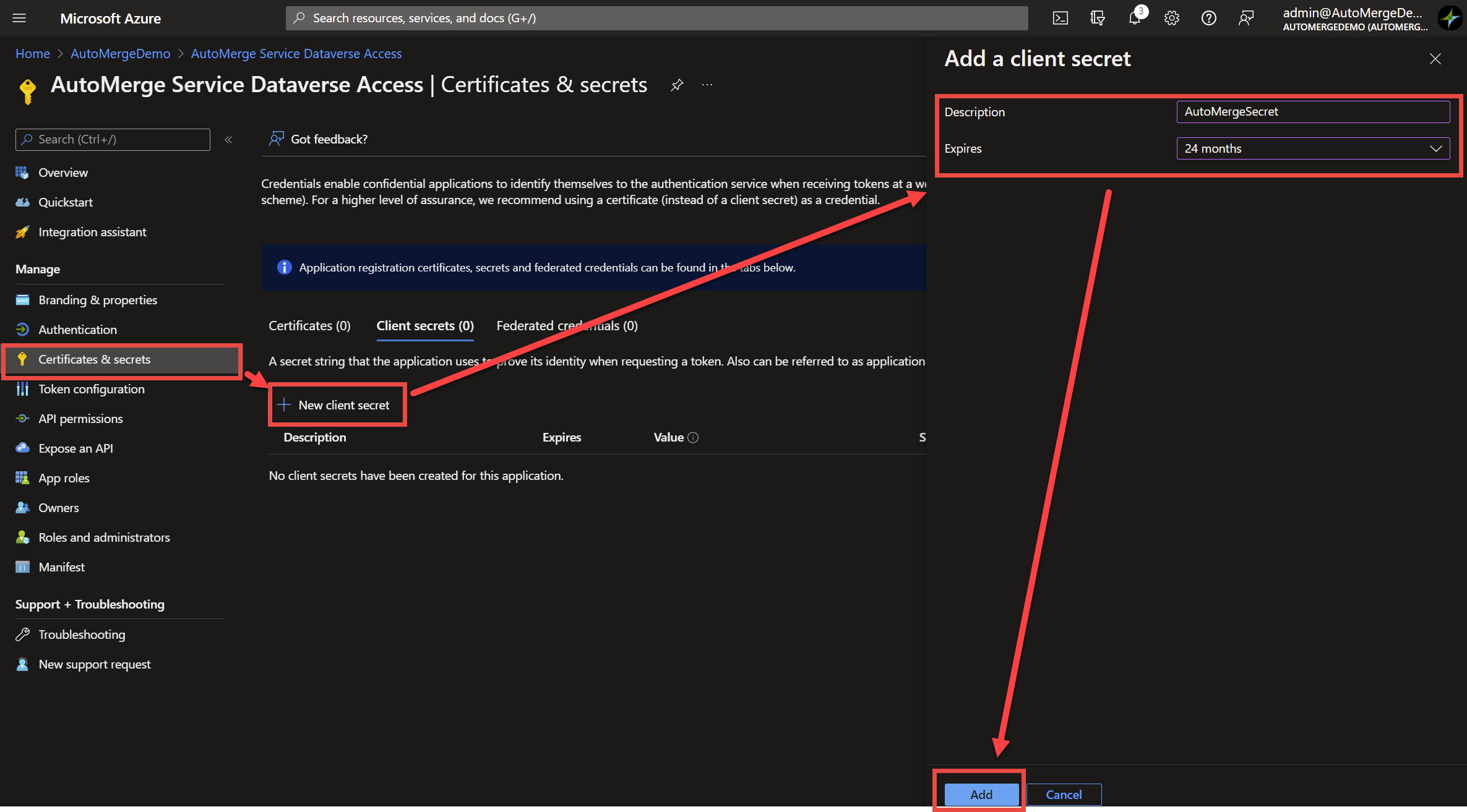Click the Integration assistant rocket icon

(22, 232)
